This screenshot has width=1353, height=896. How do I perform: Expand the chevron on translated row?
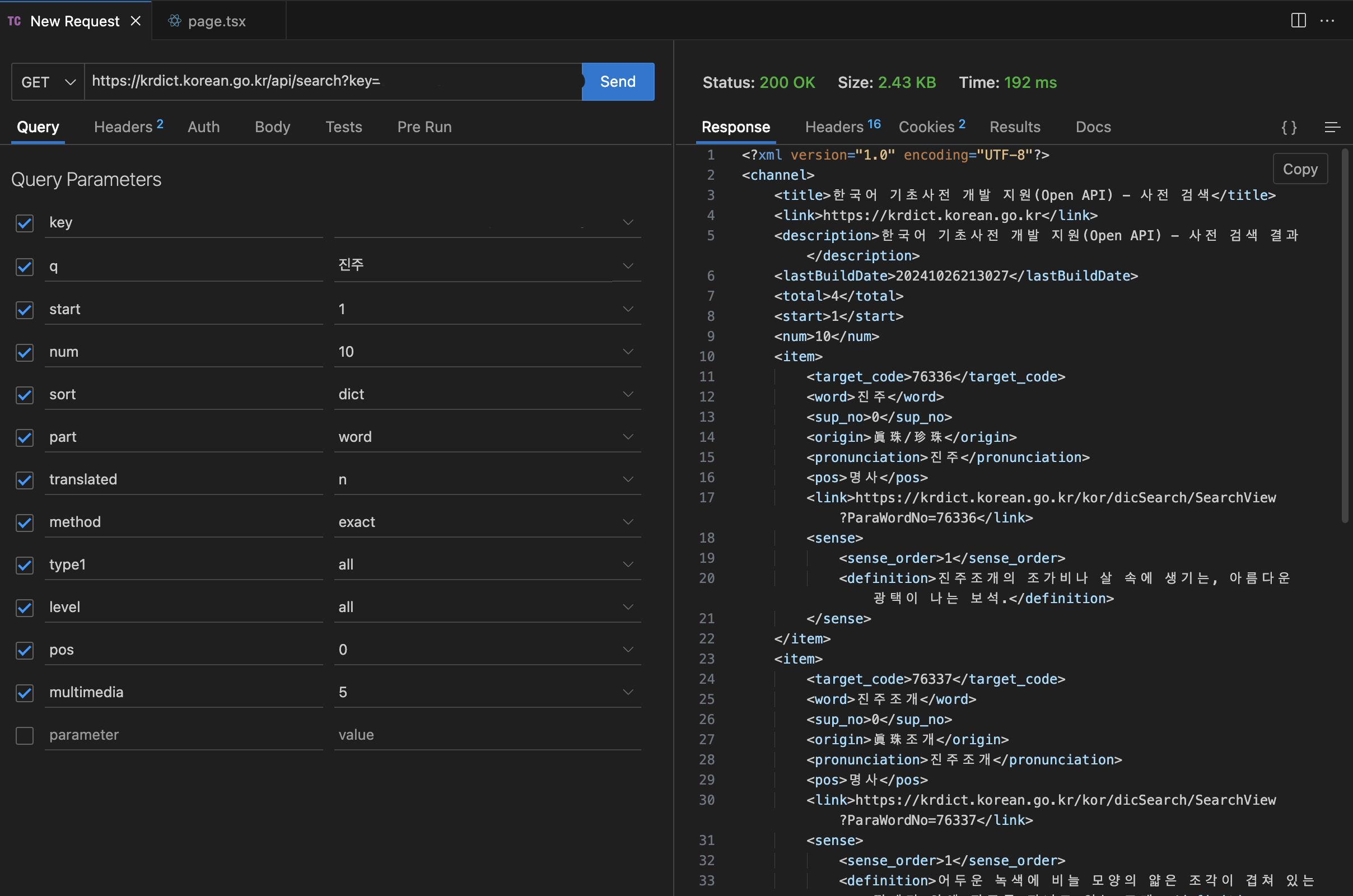tap(627, 479)
